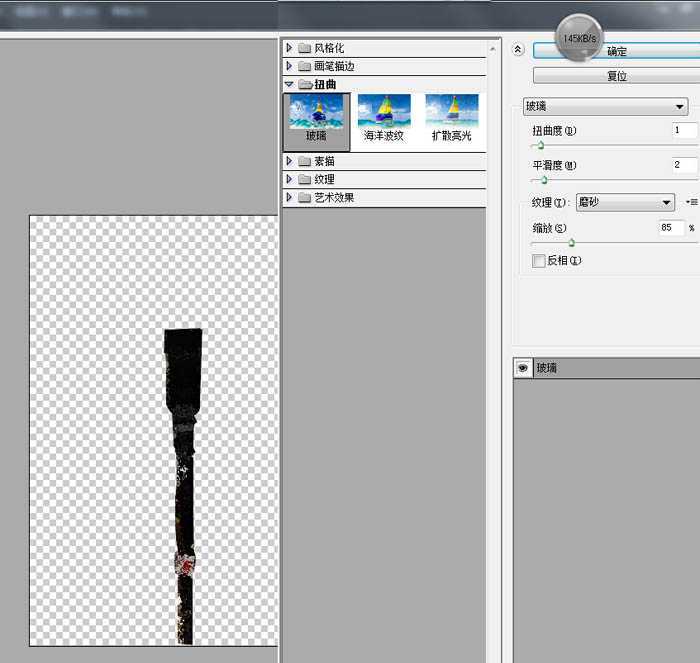Adjust the 扭曲度 slider handle
The height and width of the screenshot is (663, 700).
[x=540, y=145]
